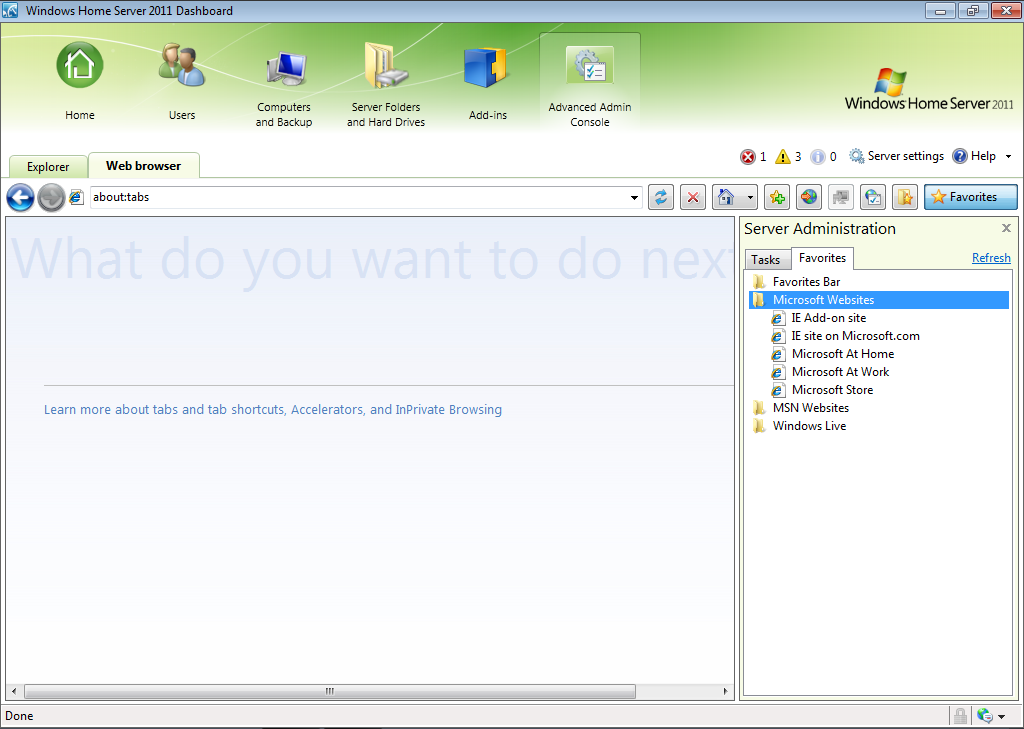Open the Microsoft At Work favorite

click(x=831, y=372)
